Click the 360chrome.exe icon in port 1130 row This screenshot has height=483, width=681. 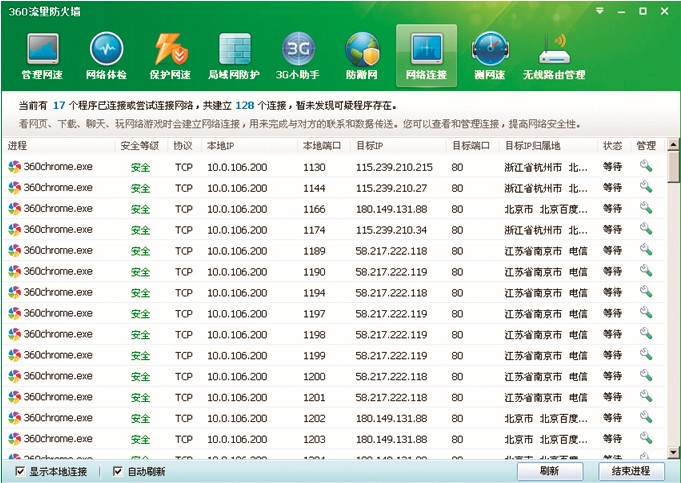coord(14,166)
